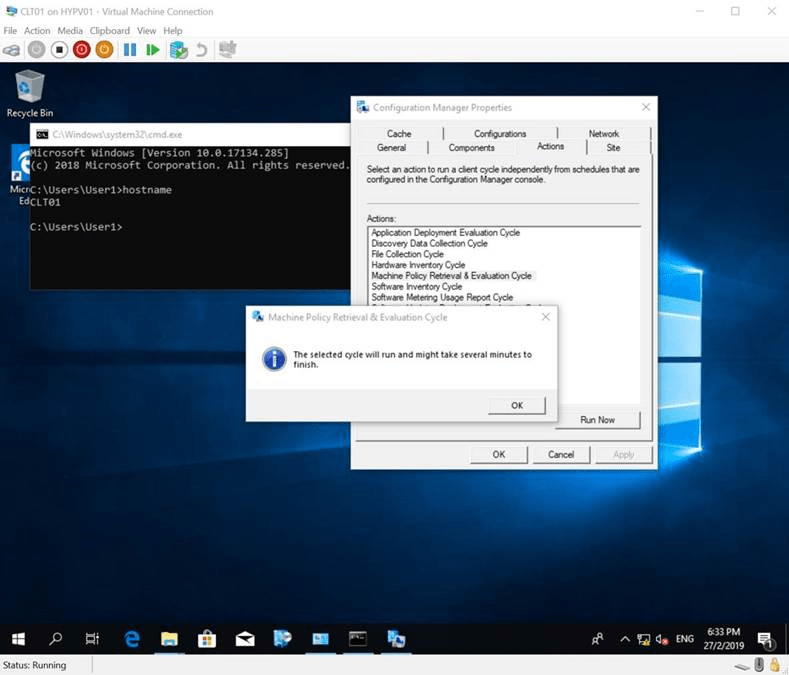789x675 pixels.
Task: Pause the virtual machine from toolbar
Action: pyautogui.click(x=130, y=49)
